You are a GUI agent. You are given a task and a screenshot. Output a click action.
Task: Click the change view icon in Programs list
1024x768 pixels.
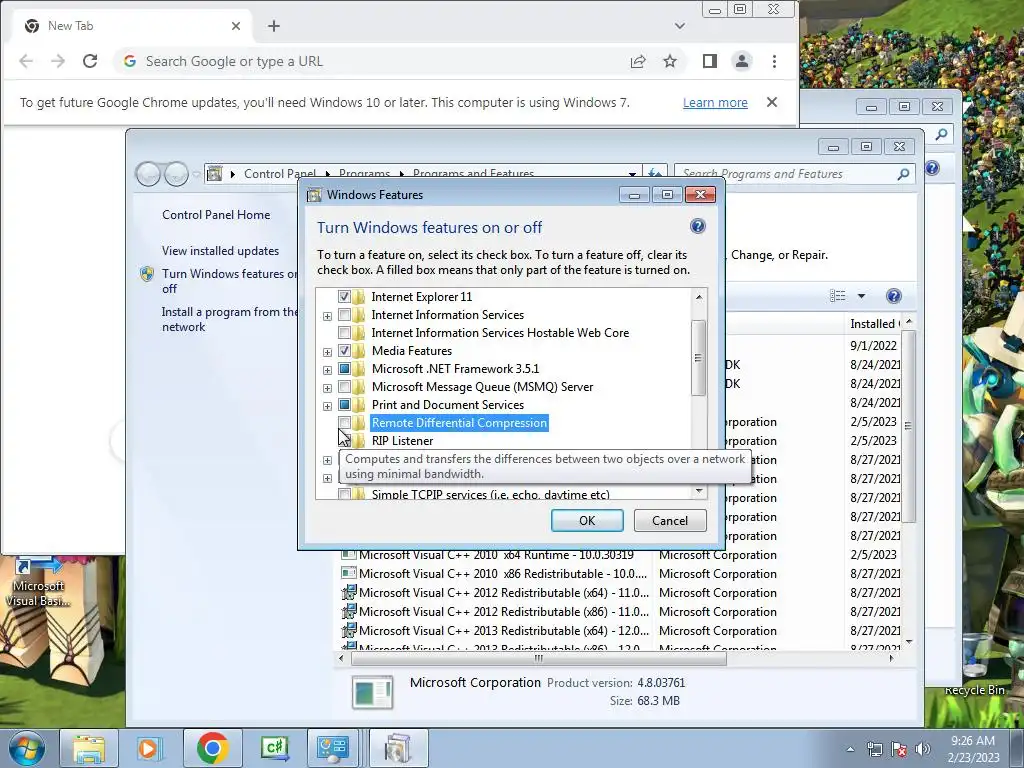point(837,296)
